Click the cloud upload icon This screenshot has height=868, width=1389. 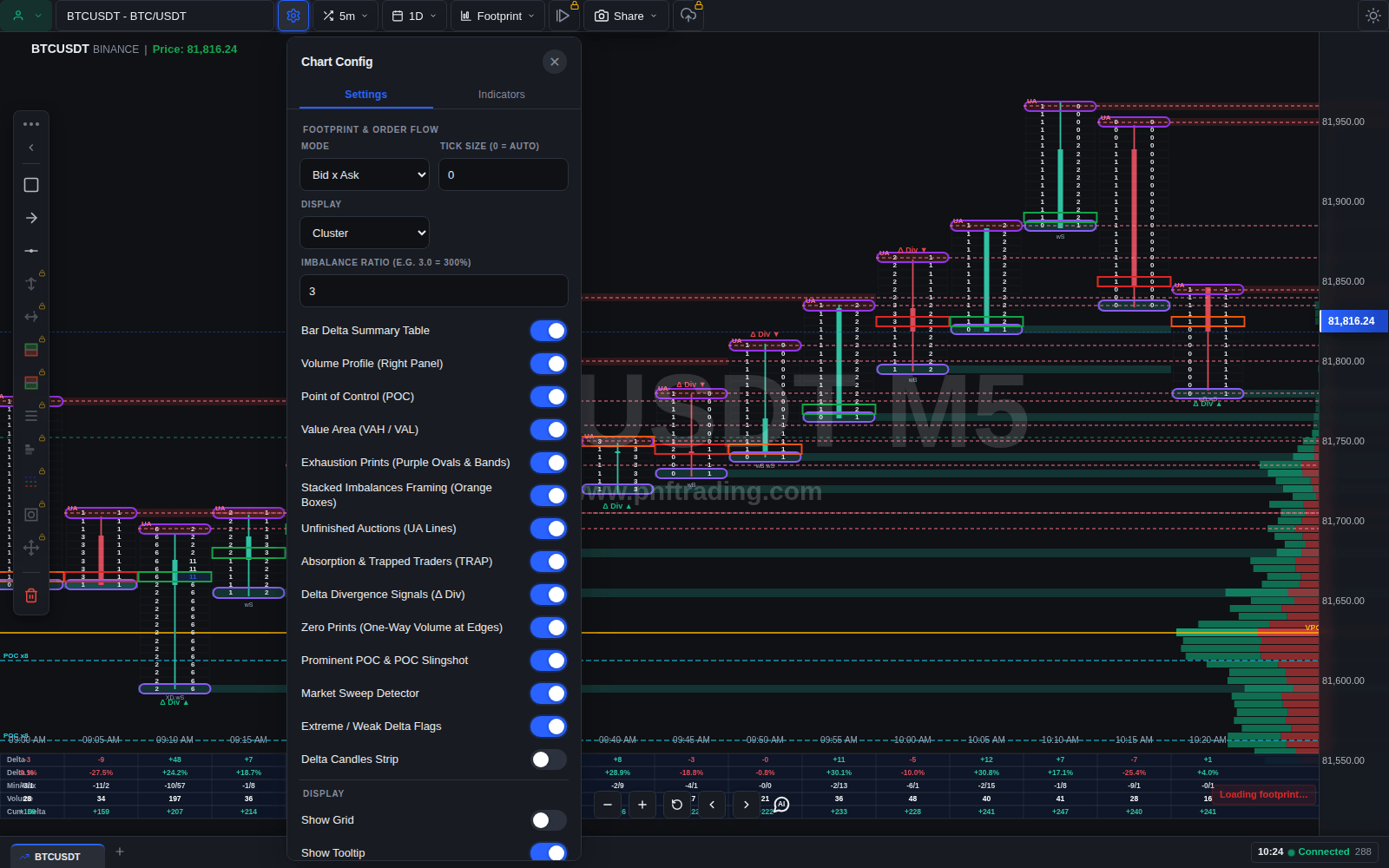688,16
